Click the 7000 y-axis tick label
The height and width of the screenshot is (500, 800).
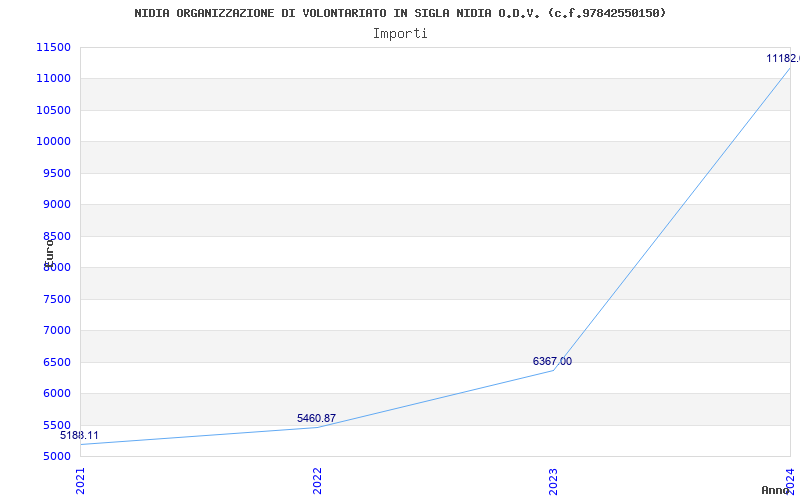56,330
